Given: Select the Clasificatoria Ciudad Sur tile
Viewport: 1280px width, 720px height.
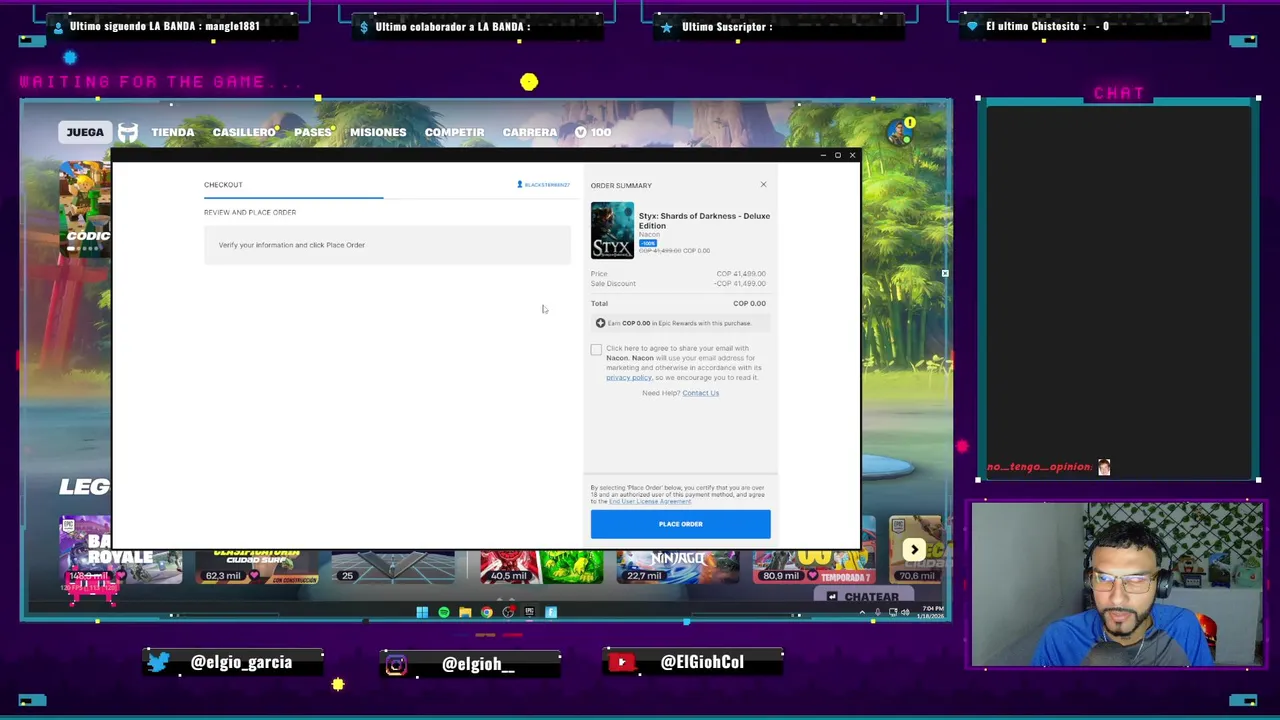Looking at the screenshot, I should [256, 566].
